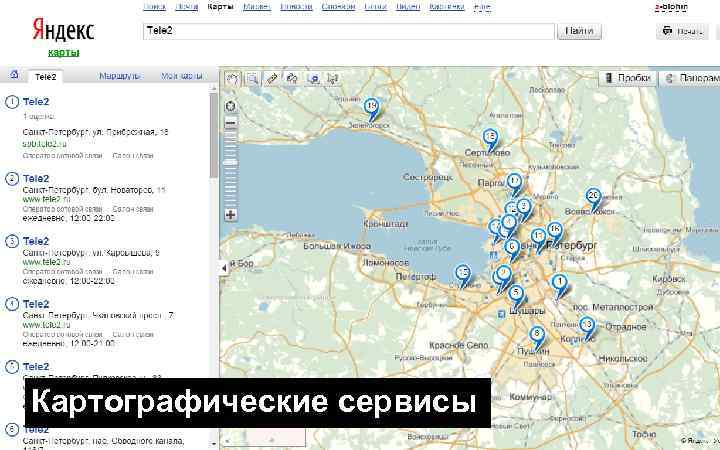Click numbered circle 4 in results list
720x450 pixels.
[12, 304]
